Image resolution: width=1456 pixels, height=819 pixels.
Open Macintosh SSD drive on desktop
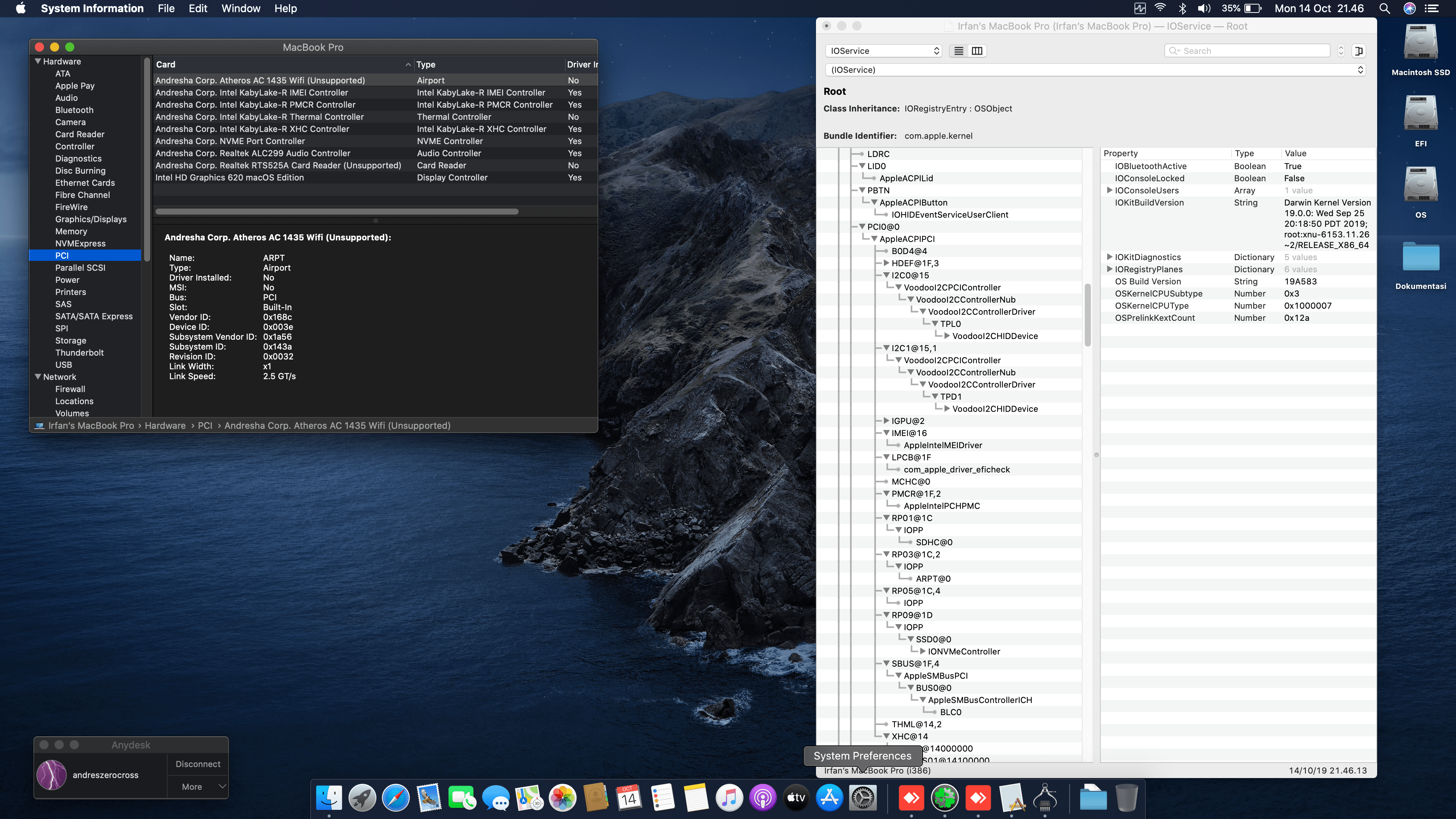1420,50
